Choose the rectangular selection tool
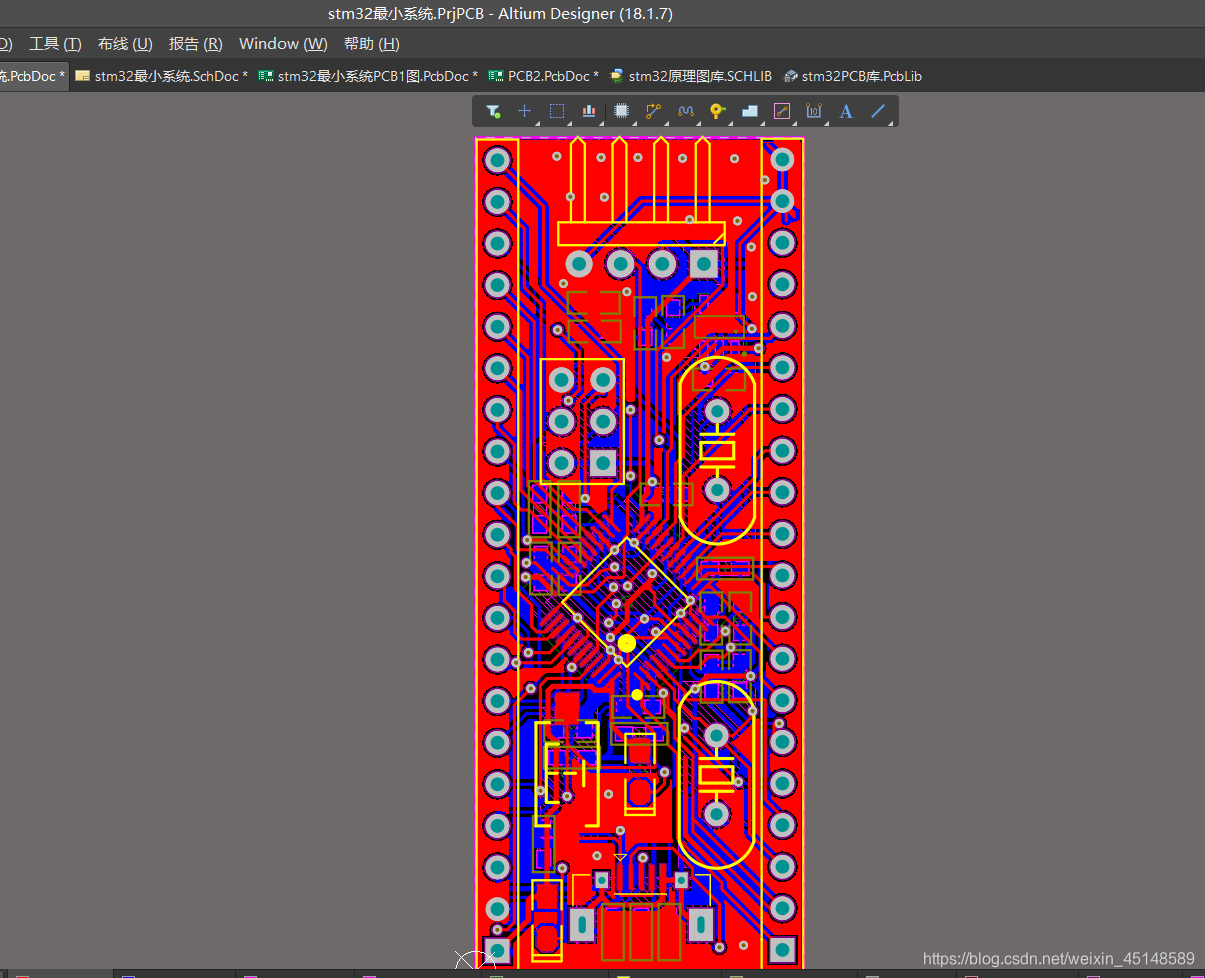1205x978 pixels. coord(557,111)
